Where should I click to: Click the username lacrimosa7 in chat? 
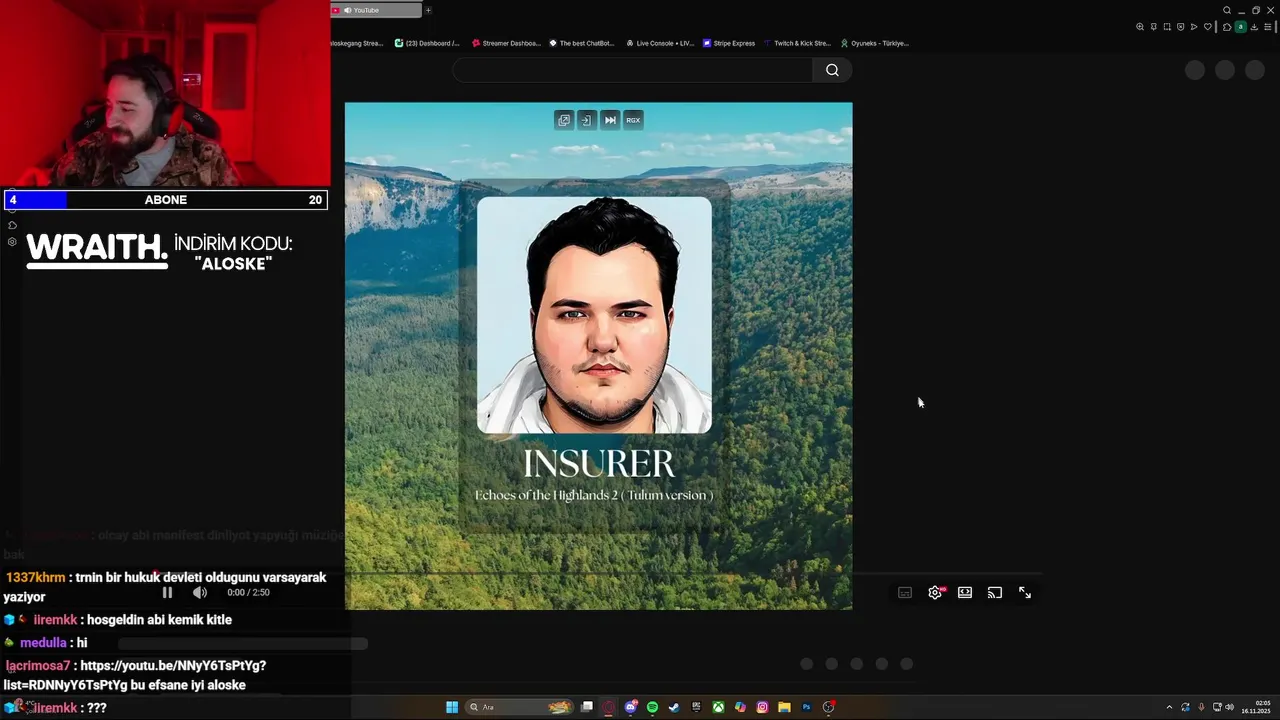[38, 665]
